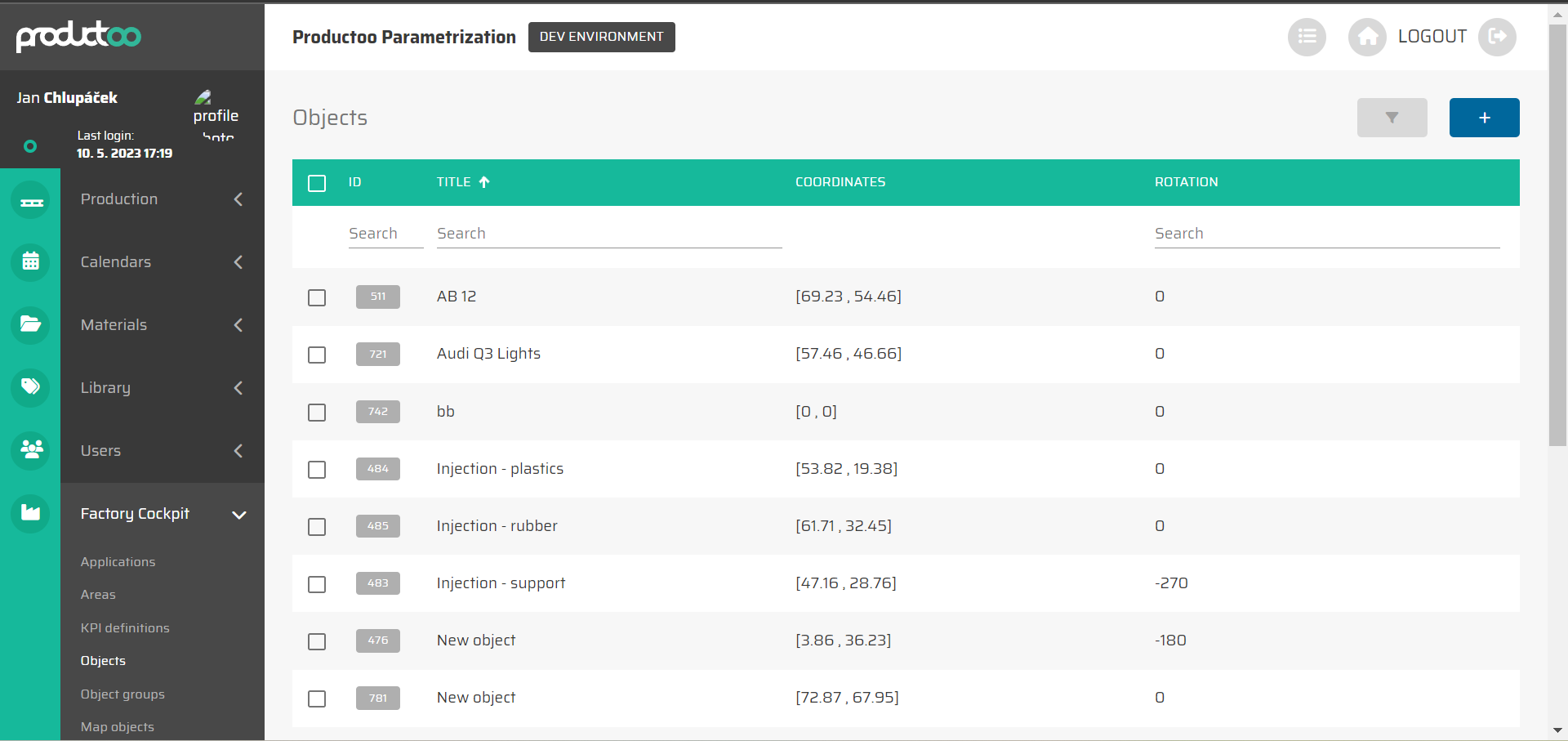Screen dimensions: 1568x741
Task: Collapse the Factory Cockpit section chevron
Action: (x=238, y=515)
